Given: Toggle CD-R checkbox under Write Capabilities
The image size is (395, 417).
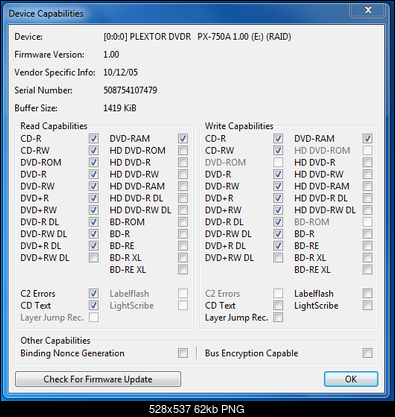Looking at the screenshot, I should tap(278, 138).
